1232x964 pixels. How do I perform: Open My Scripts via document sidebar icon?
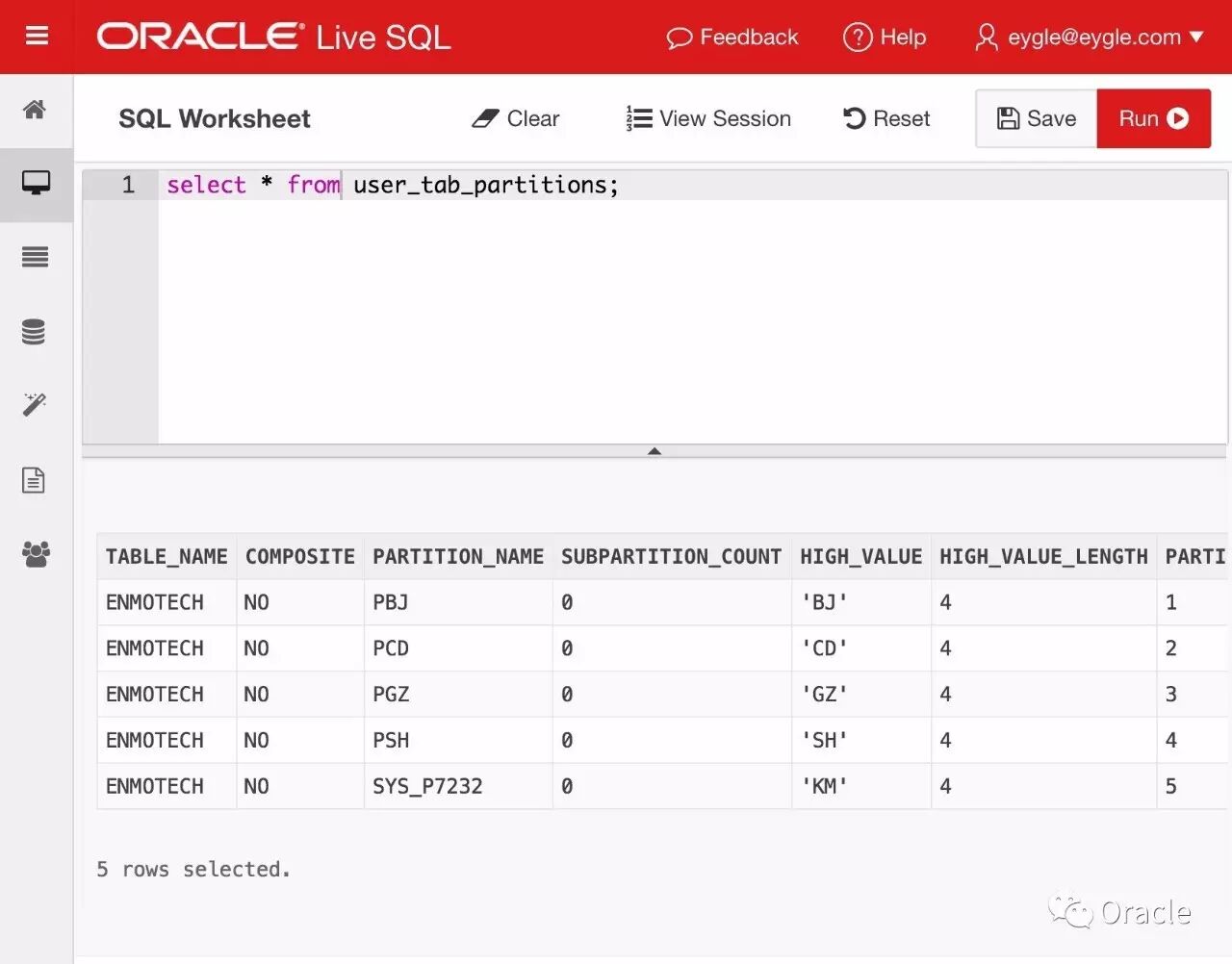pos(34,479)
